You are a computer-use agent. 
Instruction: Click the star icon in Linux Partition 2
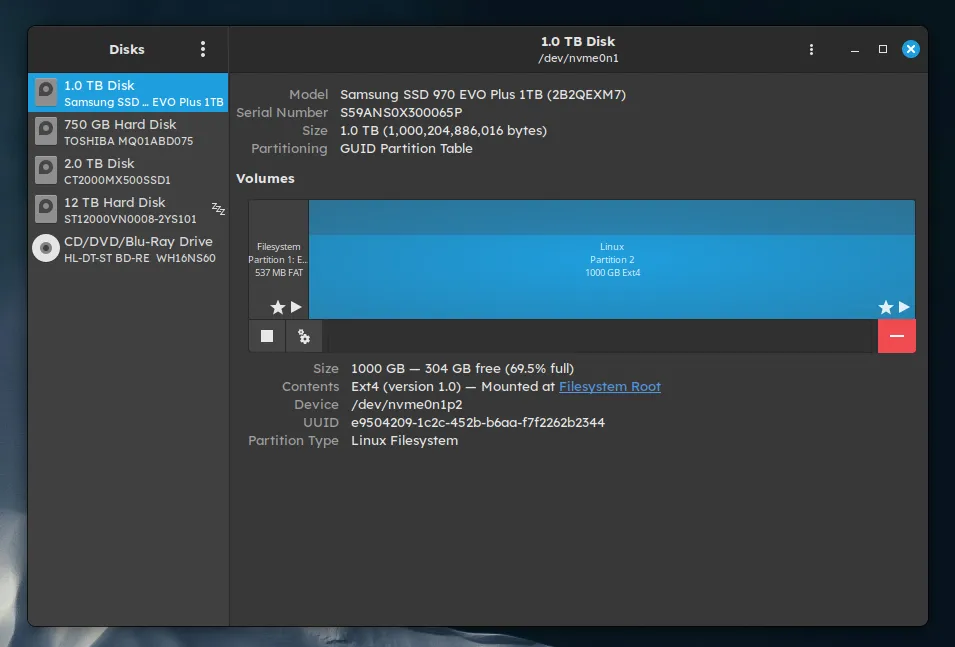[x=885, y=307]
